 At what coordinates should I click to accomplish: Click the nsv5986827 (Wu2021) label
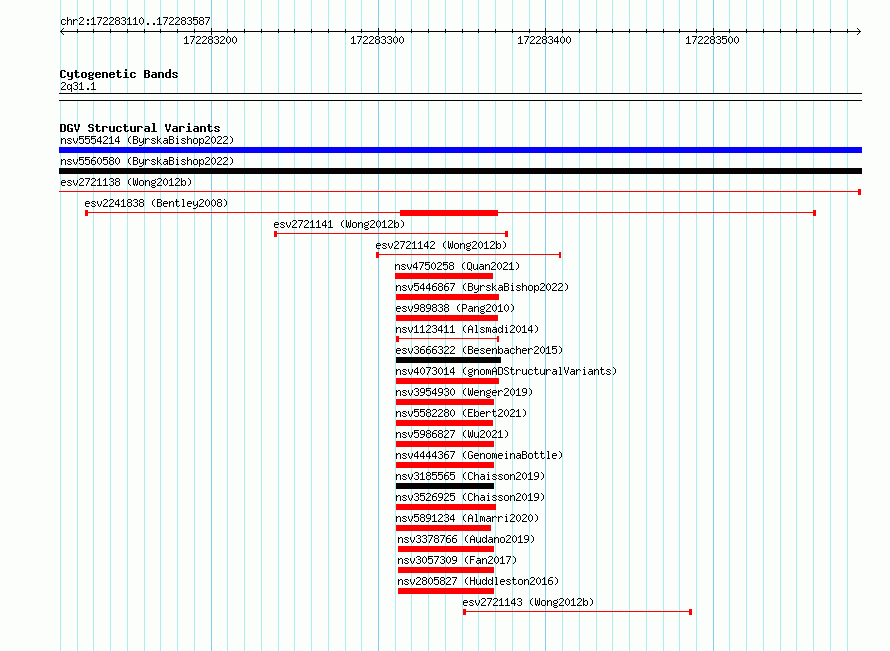point(452,434)
